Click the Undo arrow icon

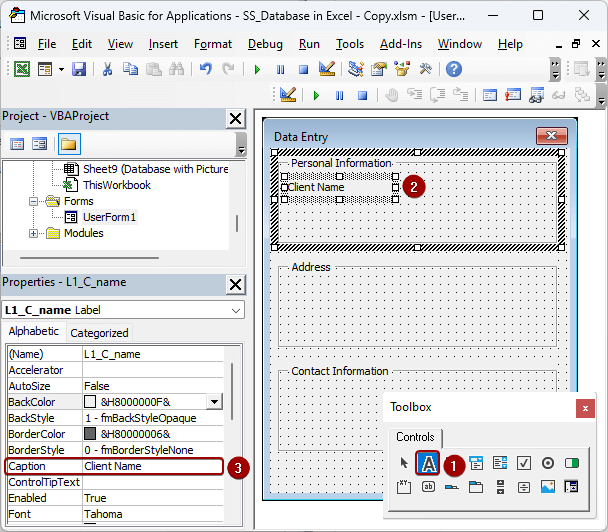click(206, 69)
